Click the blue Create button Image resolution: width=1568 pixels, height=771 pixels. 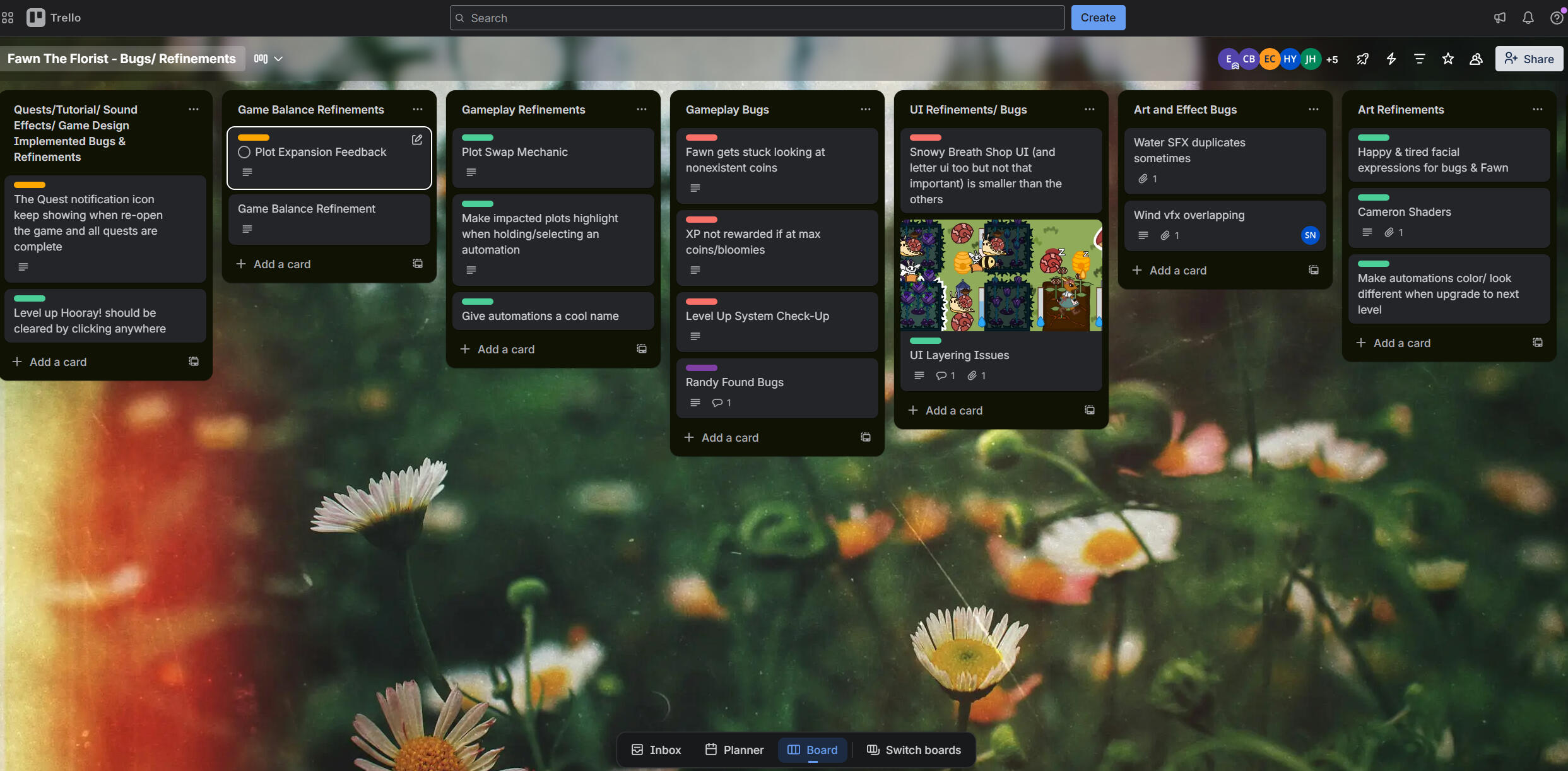pyautogui.click(x=1097, y=18)
